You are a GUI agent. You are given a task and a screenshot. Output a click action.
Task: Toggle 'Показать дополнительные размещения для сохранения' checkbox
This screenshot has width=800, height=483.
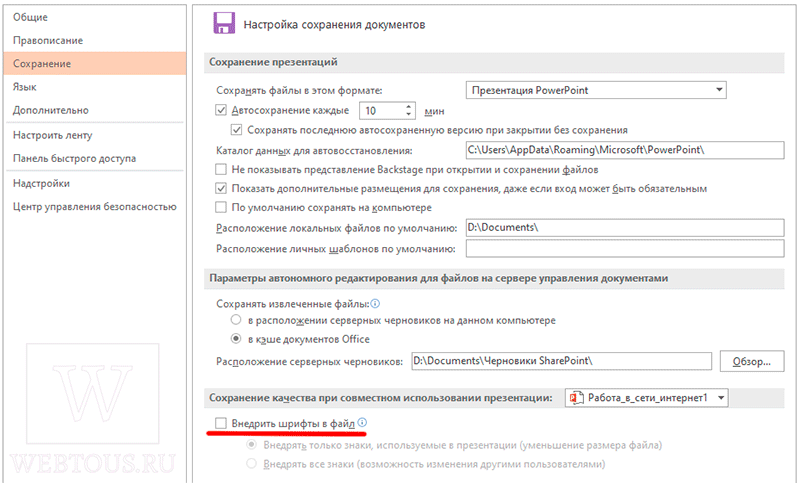tap(221, 189)
